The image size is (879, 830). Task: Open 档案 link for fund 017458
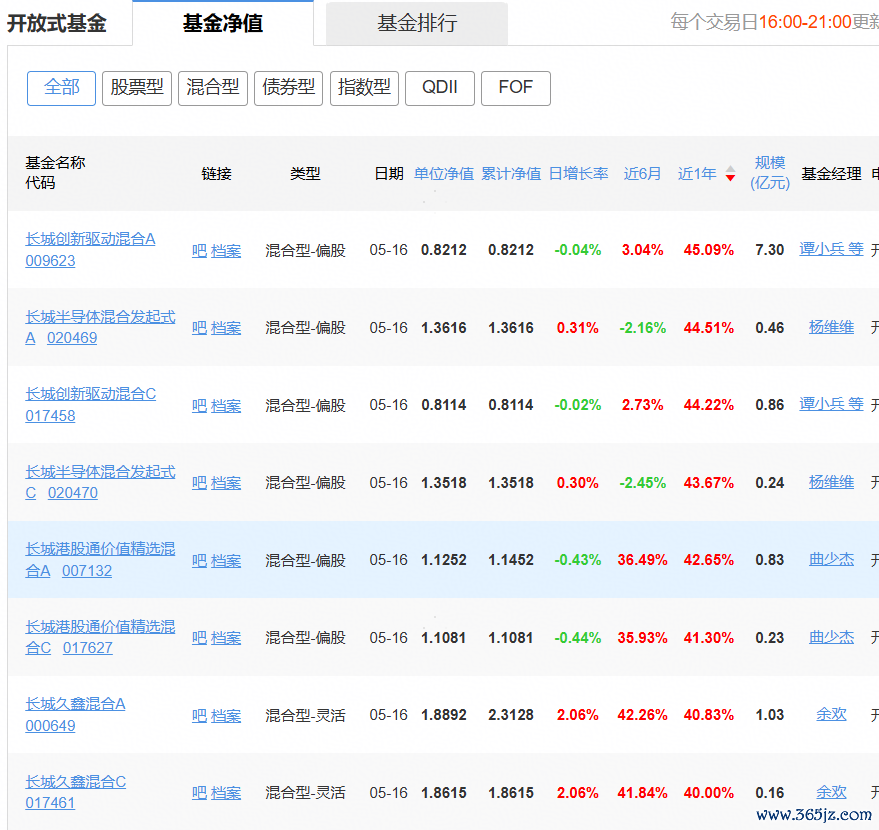coord(226,406)
